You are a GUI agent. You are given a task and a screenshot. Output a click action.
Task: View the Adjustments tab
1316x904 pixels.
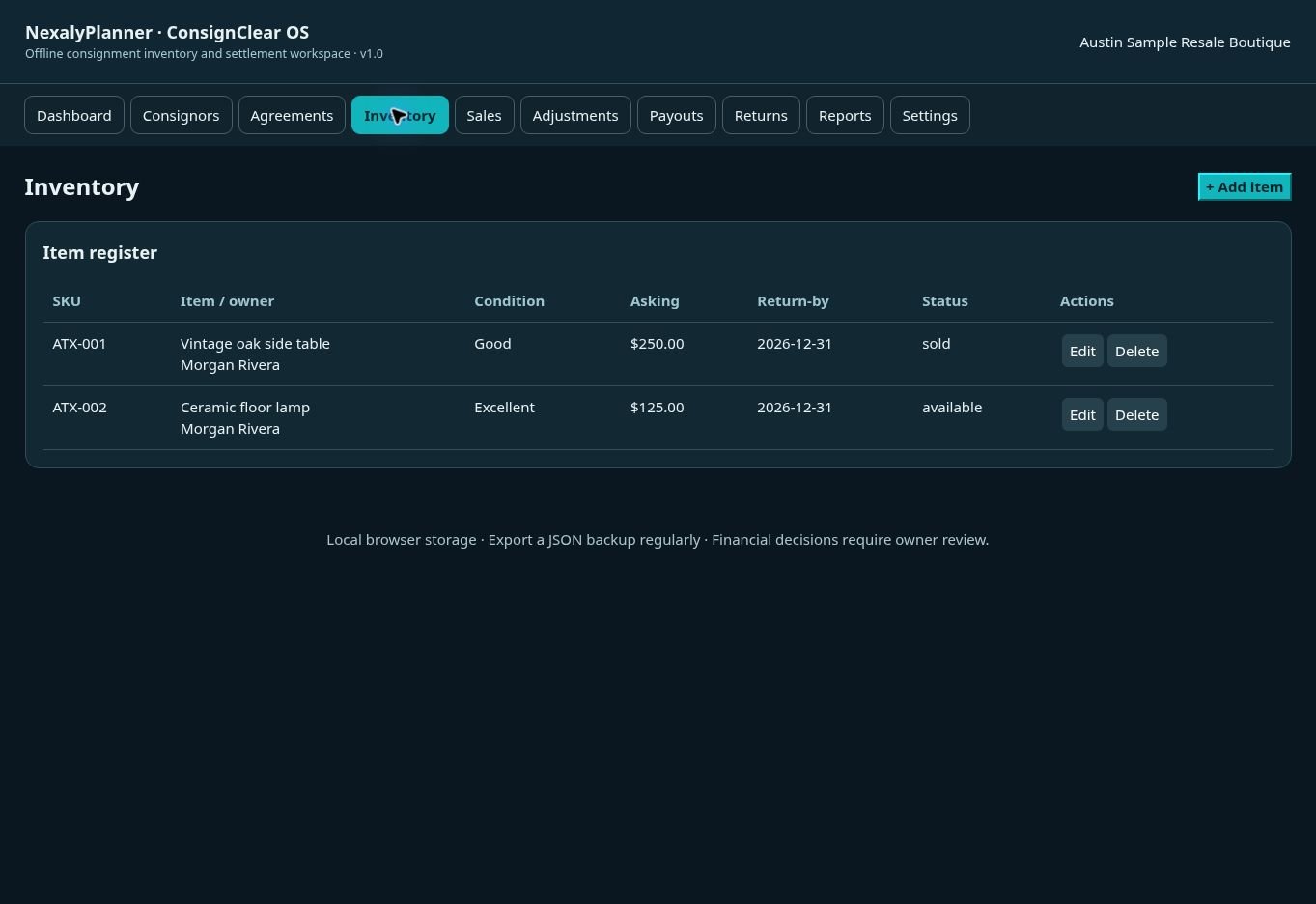[x=575, y=115]
